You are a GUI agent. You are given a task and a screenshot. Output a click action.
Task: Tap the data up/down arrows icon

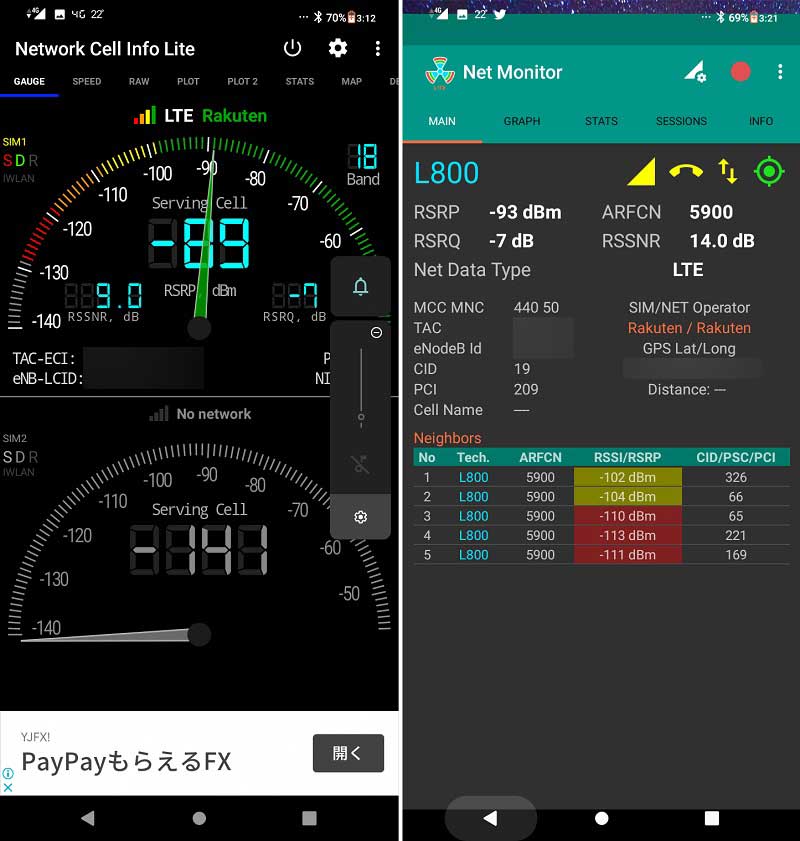click(x=728, y=172)
